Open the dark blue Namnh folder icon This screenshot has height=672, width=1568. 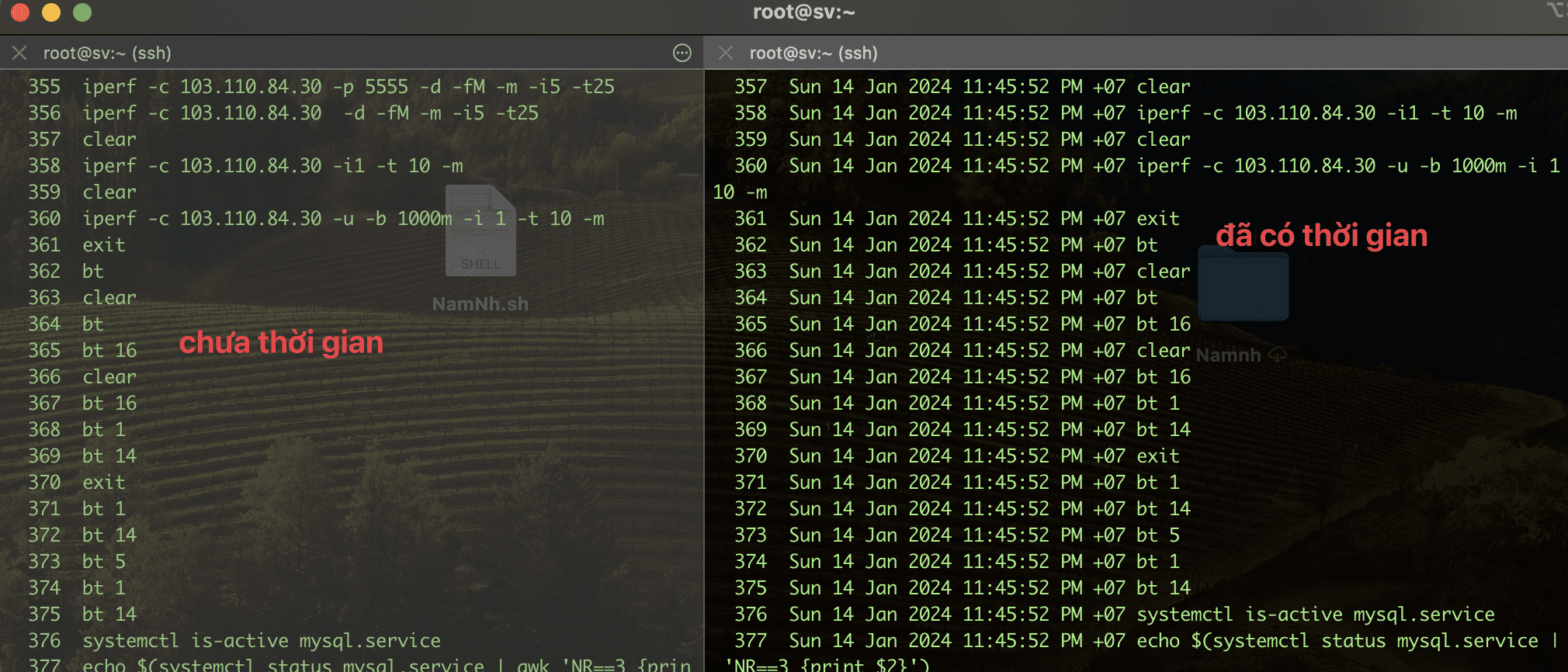[1243, 284]
